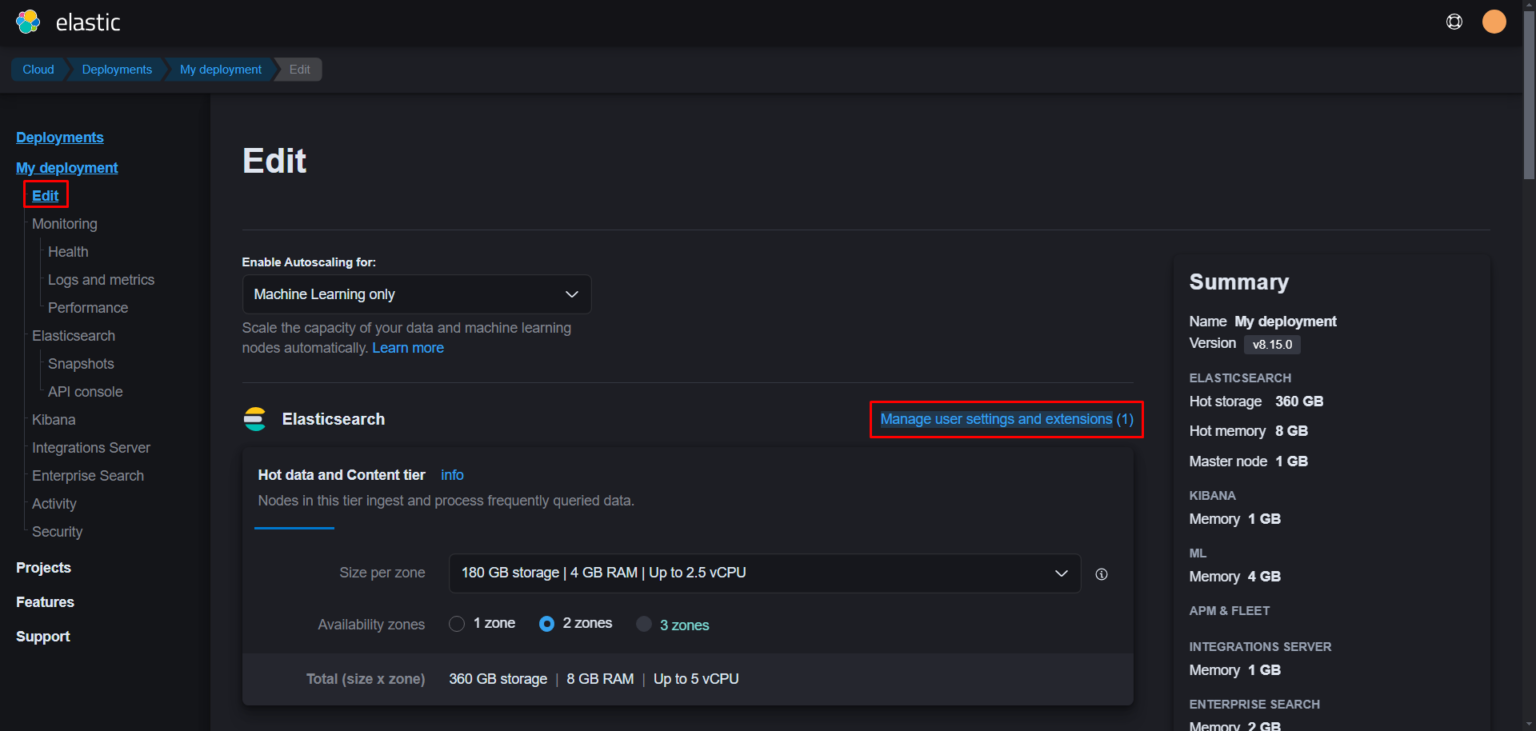
Task: Open Snapshots under Elasticsearch
Action: click(80, 363)
